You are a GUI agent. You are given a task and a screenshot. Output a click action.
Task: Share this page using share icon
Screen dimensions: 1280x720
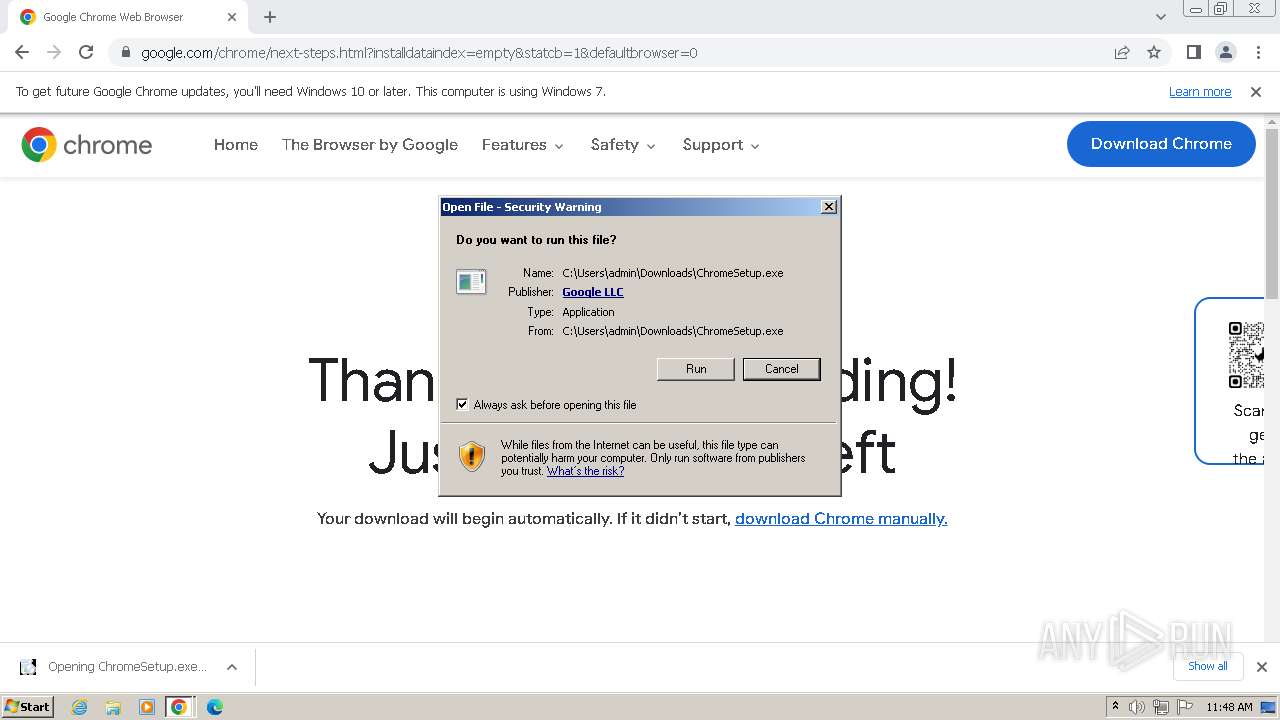tap(1122, 53)
